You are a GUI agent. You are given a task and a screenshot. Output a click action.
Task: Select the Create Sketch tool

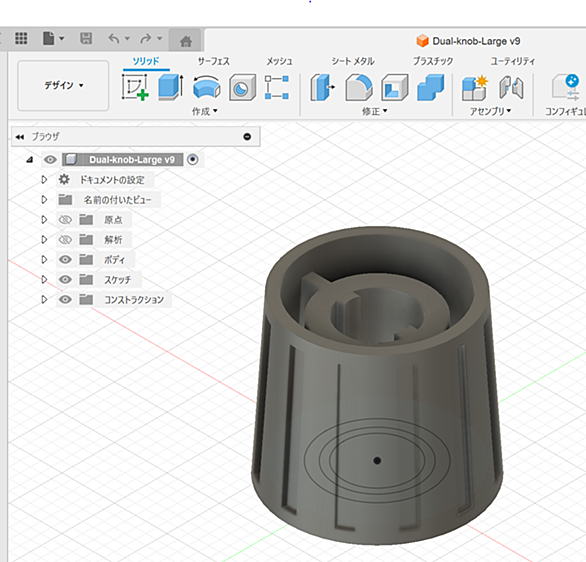(135, 87)
